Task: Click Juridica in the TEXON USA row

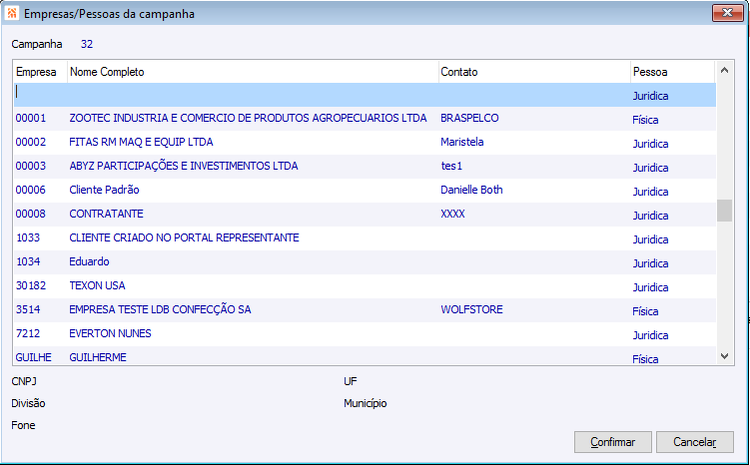Action: coord(651,288)
